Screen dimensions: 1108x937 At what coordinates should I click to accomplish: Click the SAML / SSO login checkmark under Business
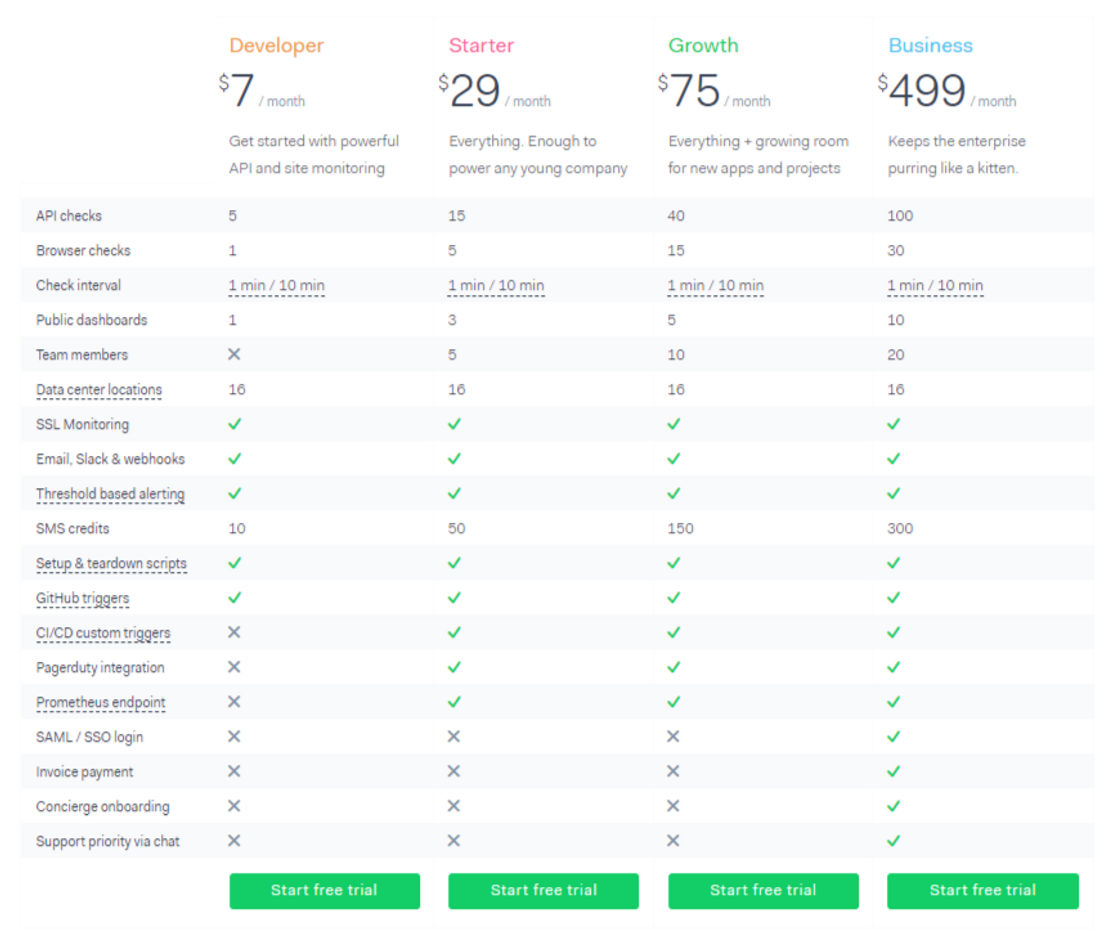click(894, 736)
